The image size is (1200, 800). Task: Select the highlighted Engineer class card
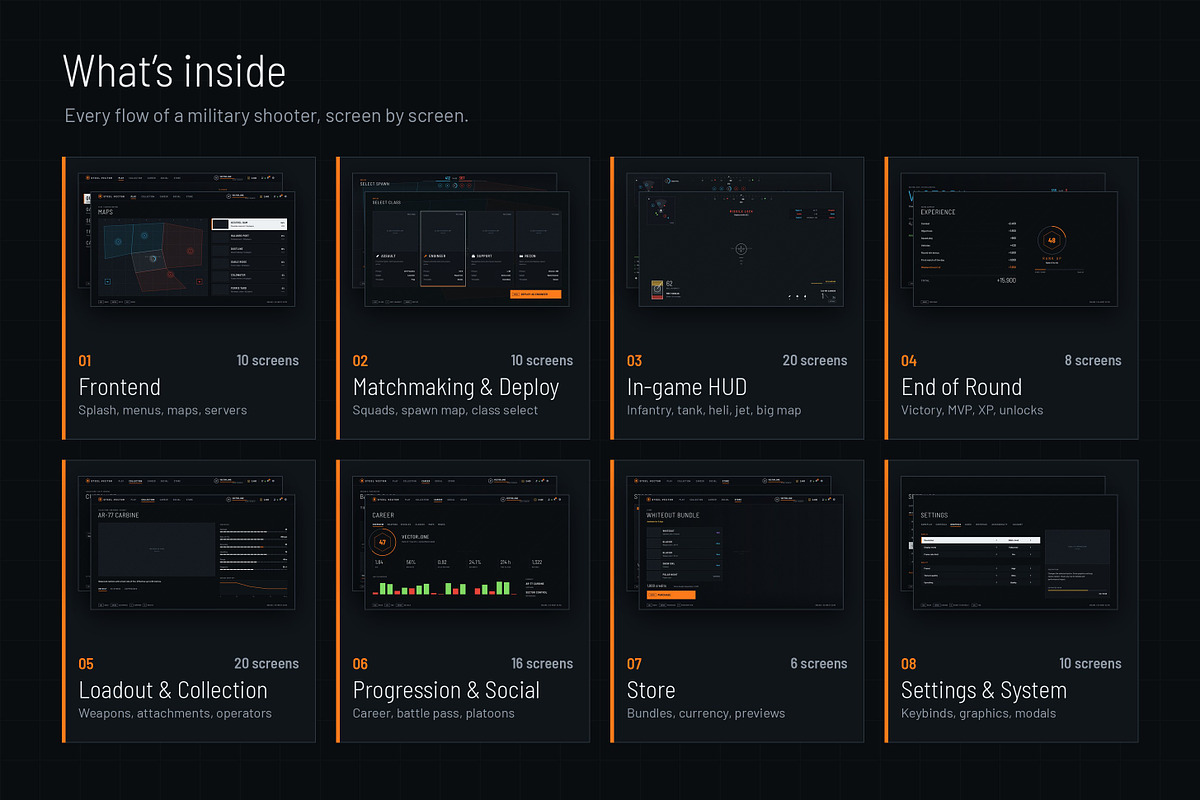(443, 248)
